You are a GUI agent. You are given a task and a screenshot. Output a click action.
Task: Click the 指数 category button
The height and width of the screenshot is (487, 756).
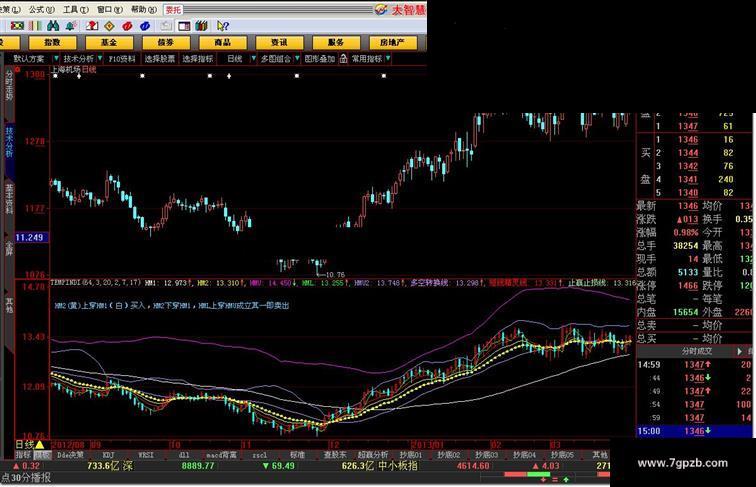[x=53, y=42]
